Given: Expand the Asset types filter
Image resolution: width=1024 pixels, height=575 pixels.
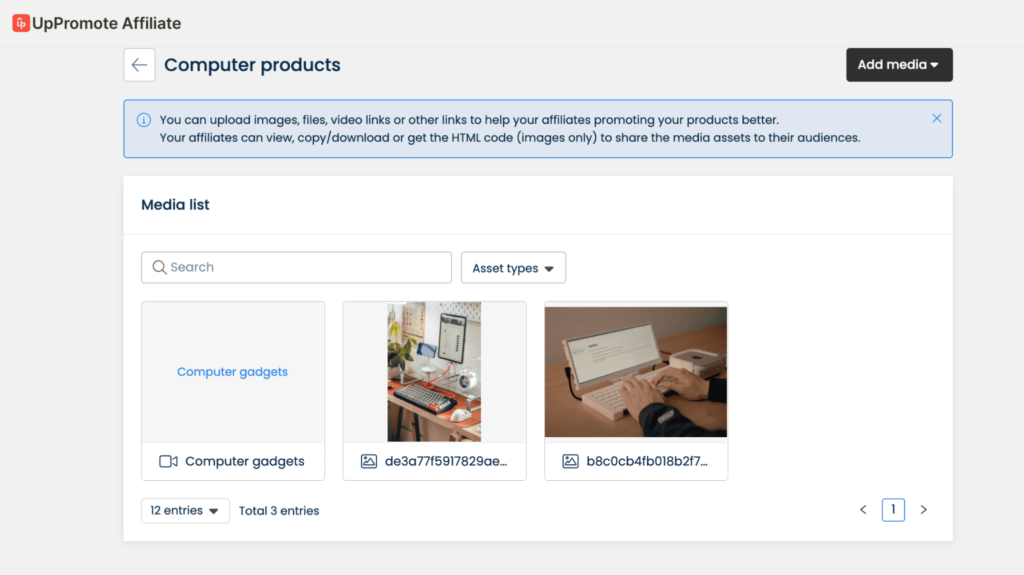Looking at the screenshot, I should [513, 268].
